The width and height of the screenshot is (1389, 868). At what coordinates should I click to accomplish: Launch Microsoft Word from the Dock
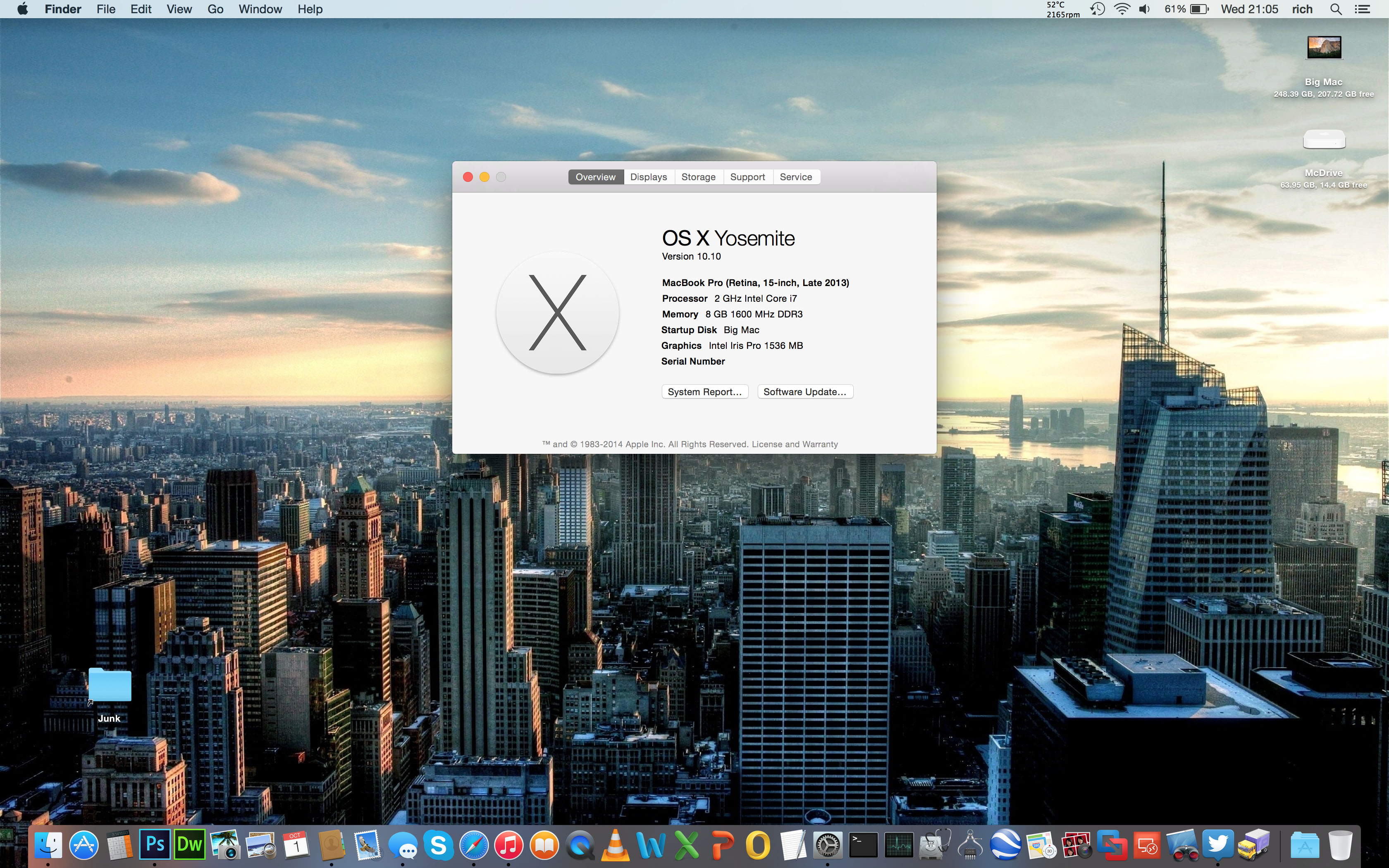coord(651,845)
